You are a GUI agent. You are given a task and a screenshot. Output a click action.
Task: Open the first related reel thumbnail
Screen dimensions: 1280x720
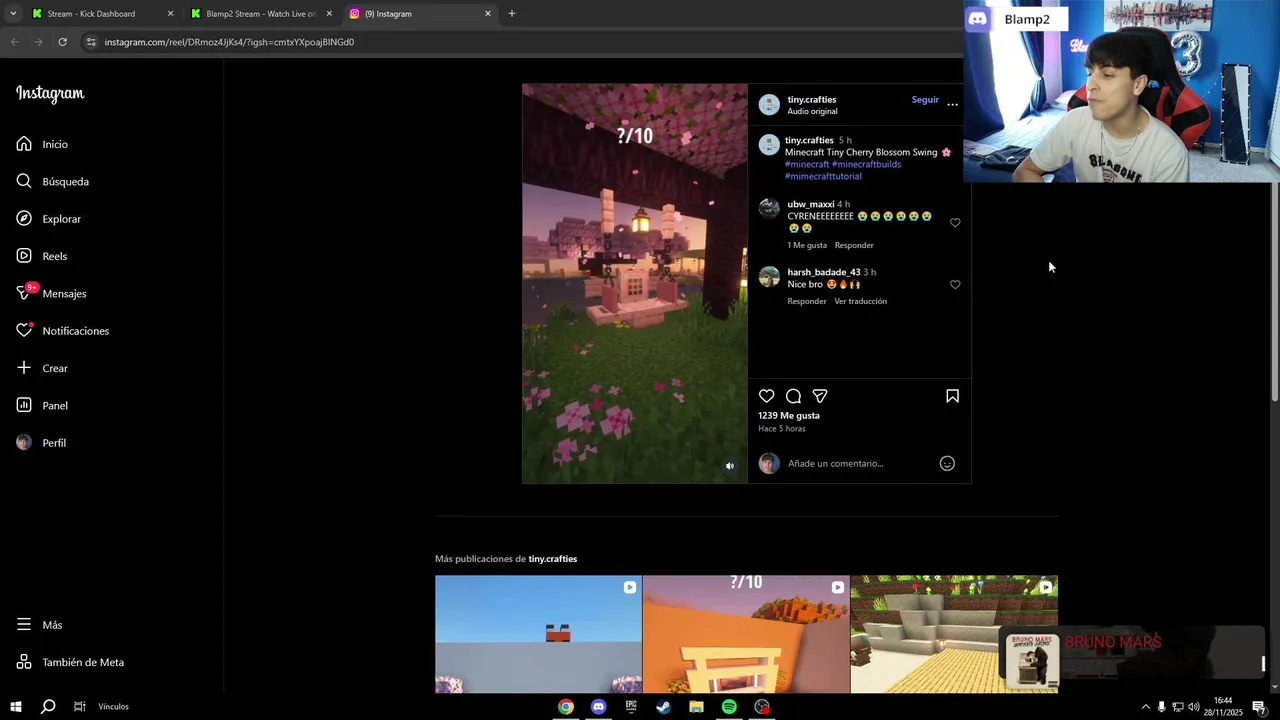538,634
